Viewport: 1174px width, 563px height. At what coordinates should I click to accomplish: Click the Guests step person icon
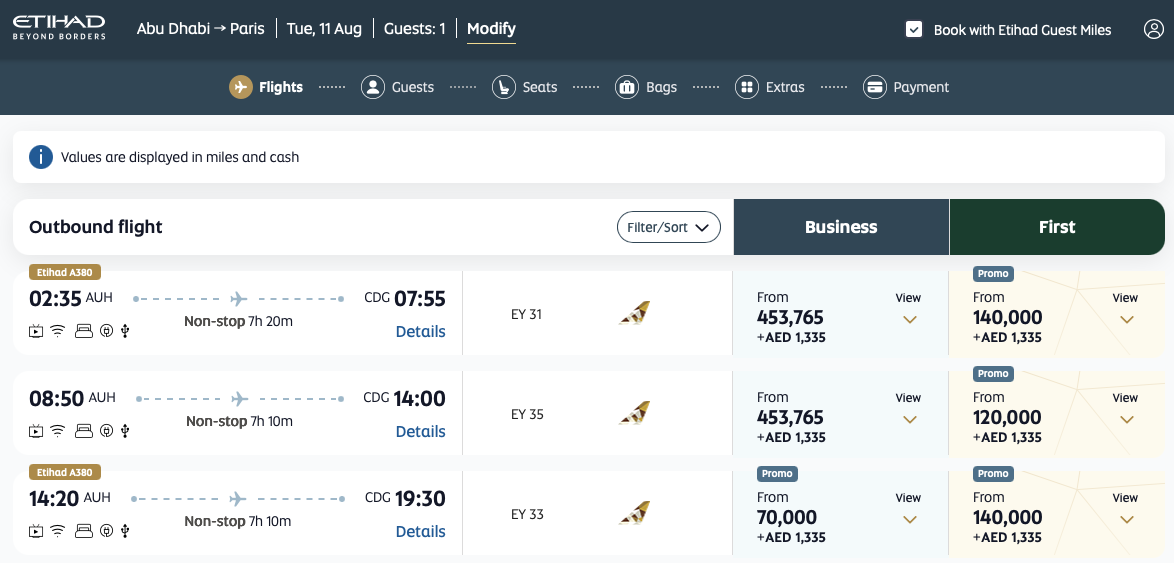[373, 87]
